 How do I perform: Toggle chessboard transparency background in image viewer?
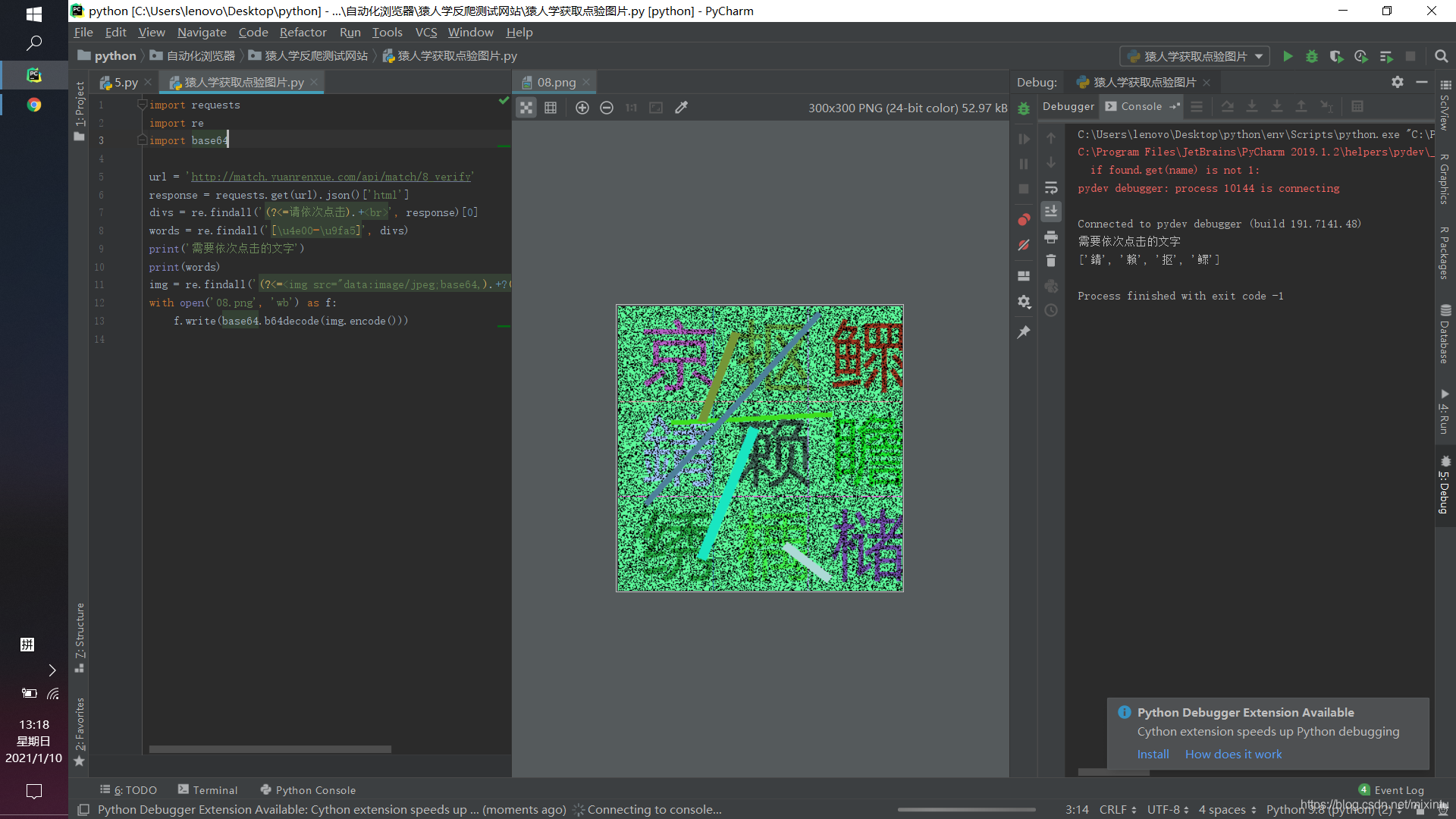click(526, 108)
